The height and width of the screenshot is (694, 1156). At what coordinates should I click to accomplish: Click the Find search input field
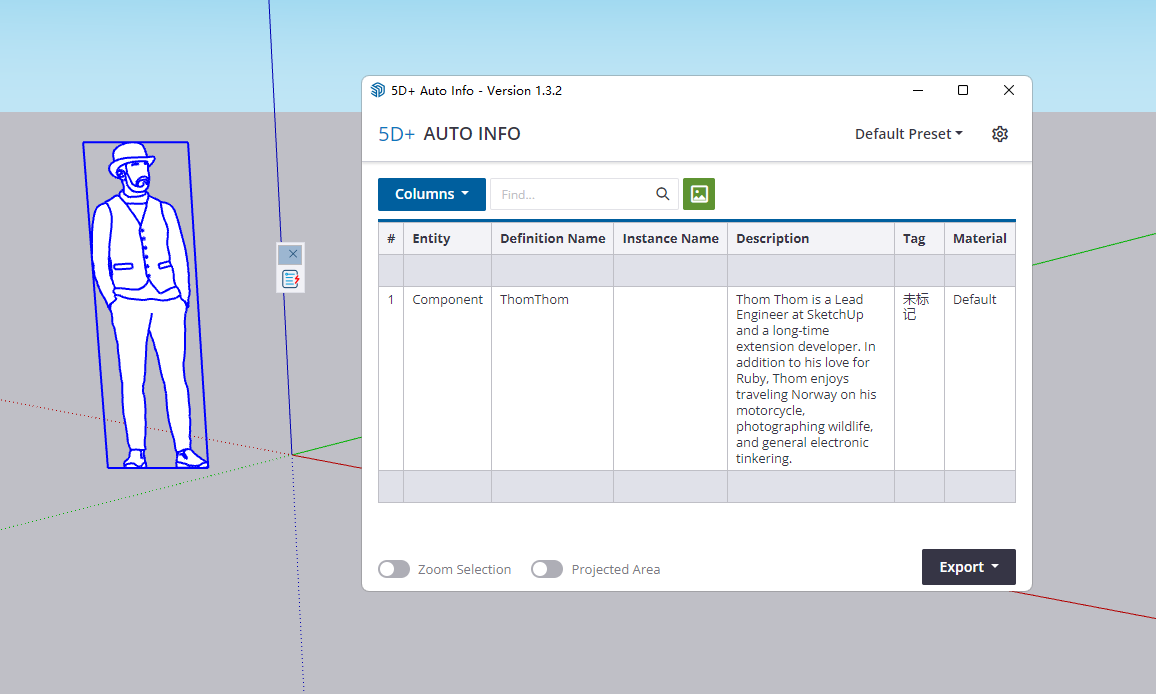(x=572, y=194)
